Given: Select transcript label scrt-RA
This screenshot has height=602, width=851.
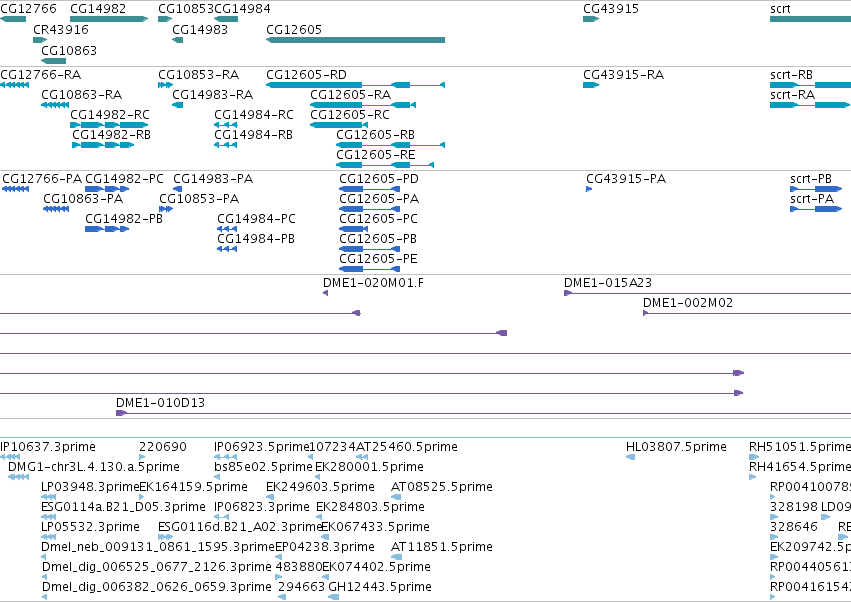Looking at the screenshot, I should click(x=792, y=95).
